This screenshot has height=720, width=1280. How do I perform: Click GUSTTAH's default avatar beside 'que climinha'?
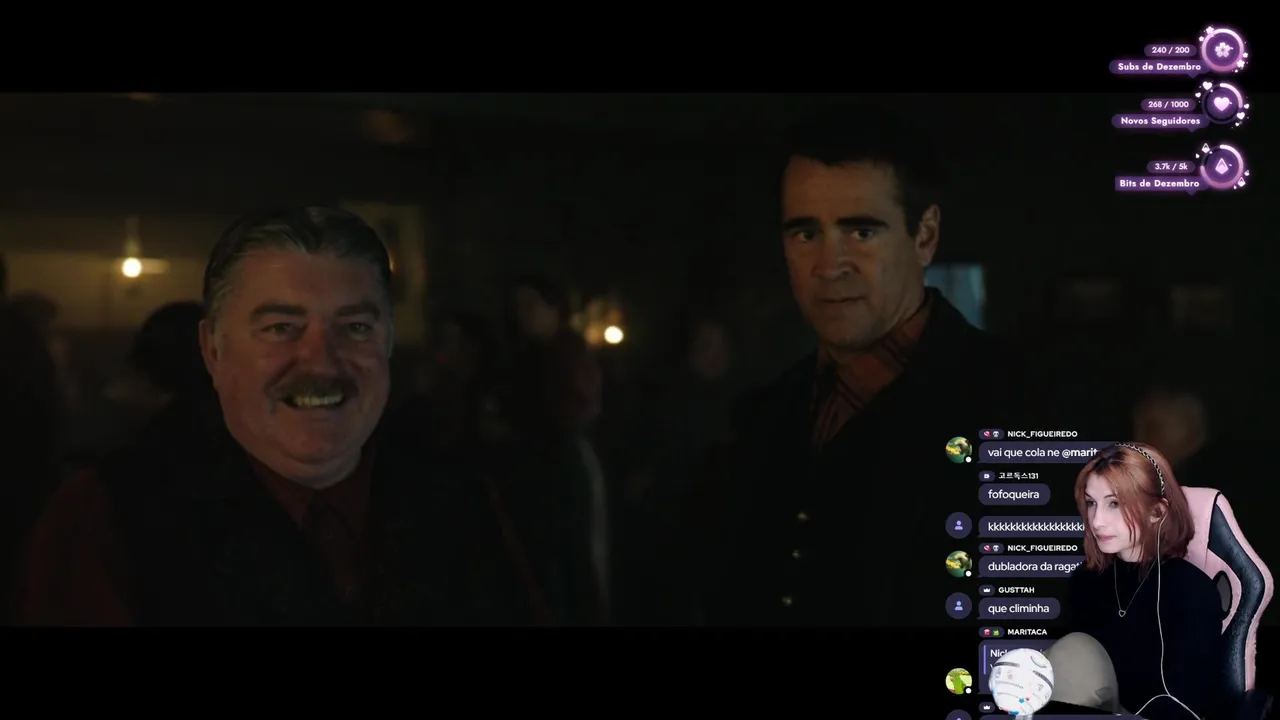coord(958,605)
